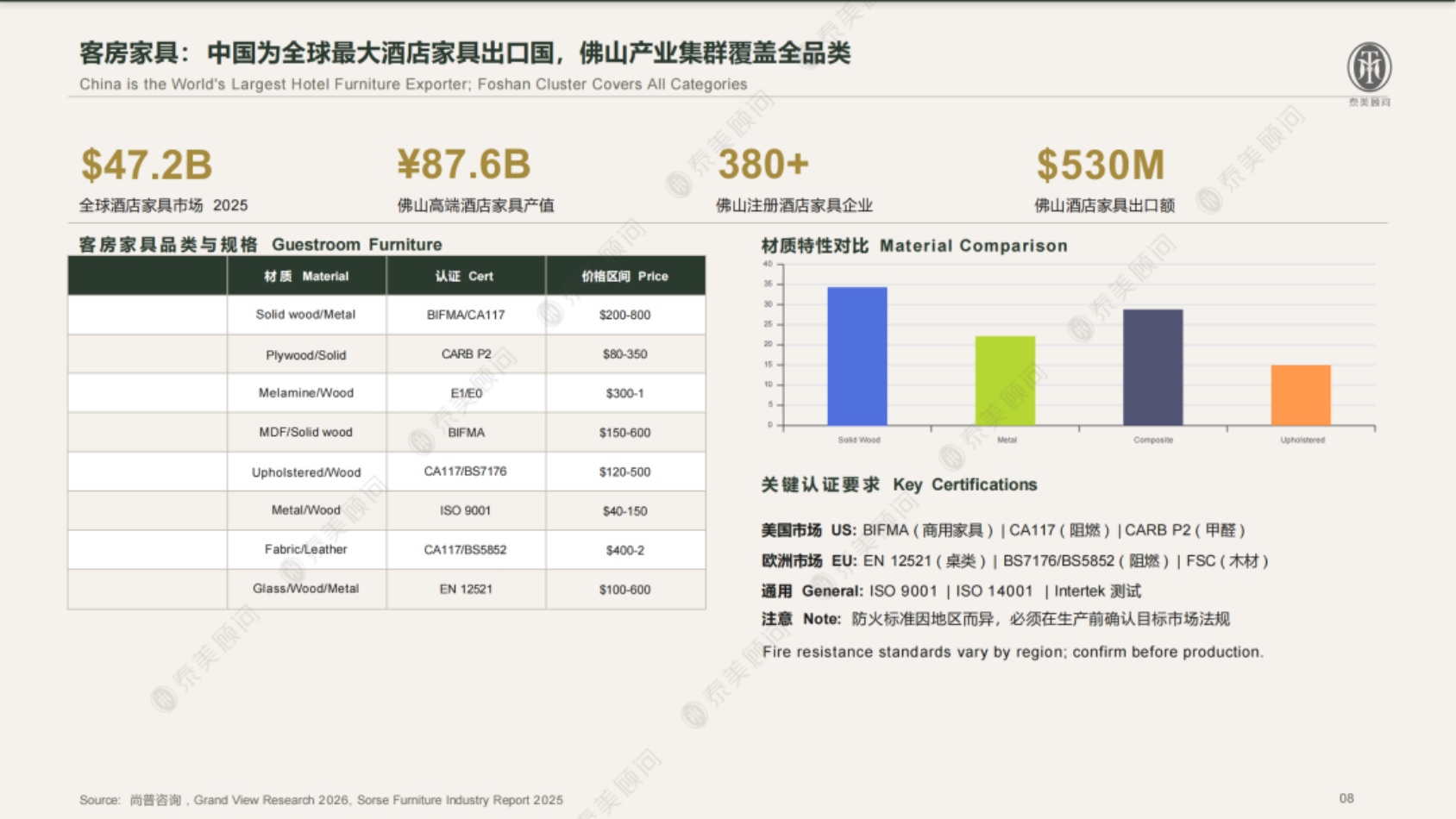Select the Upholstered/Wood cell

pyautogui.click(x=305, y=472)
